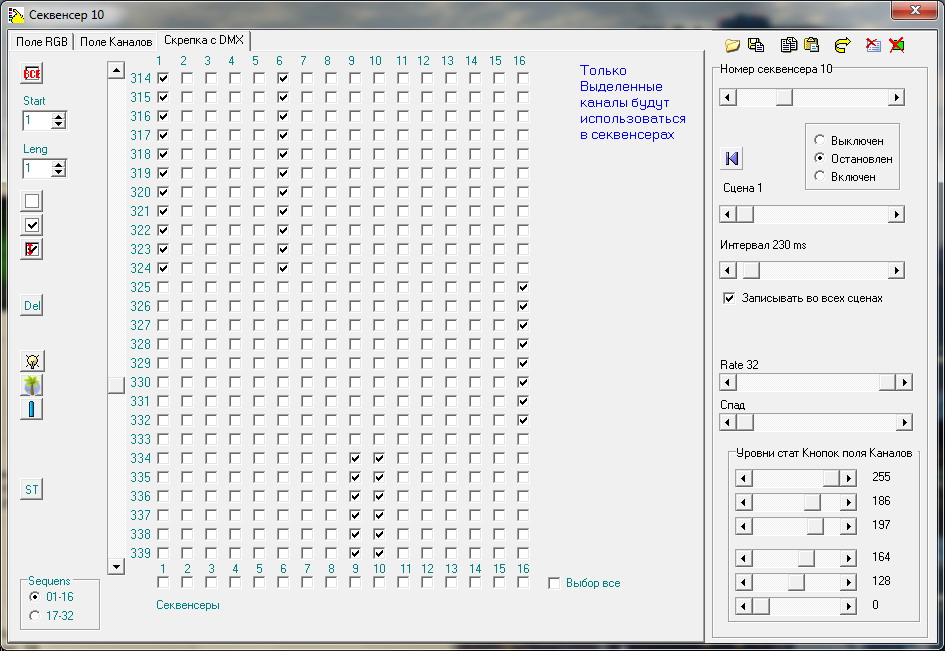Click right arrow of Интервал 230 ms slider
Screen dimensions: 945x651
[896, 270]
